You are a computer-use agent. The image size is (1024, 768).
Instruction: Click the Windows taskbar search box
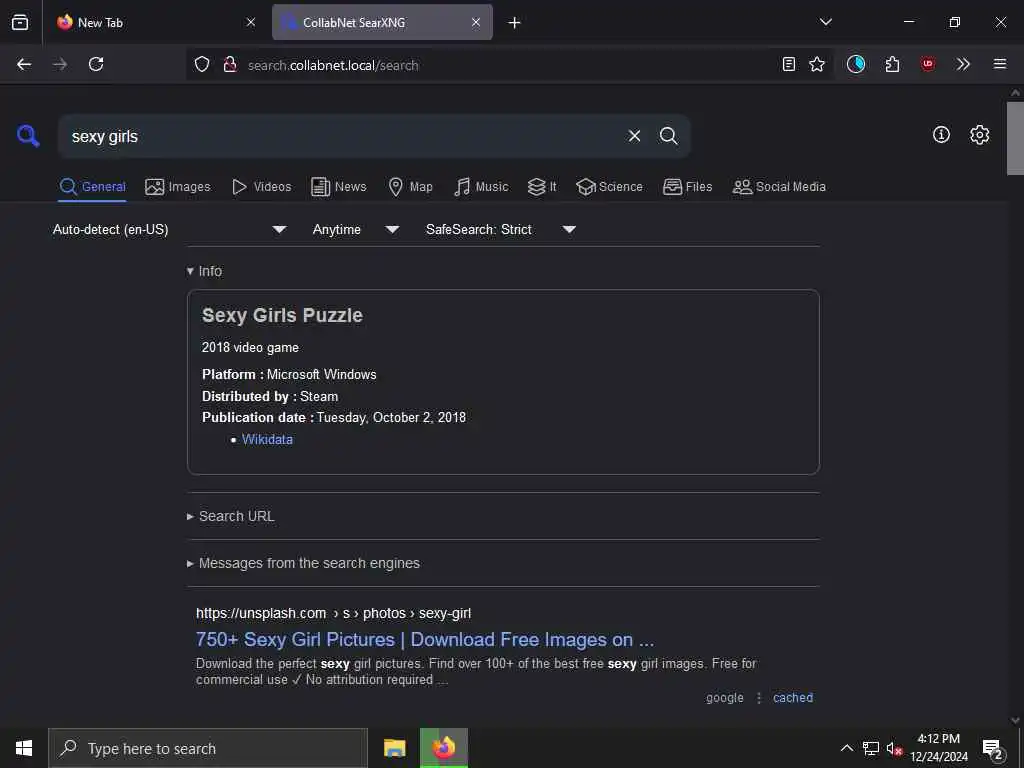208,748
